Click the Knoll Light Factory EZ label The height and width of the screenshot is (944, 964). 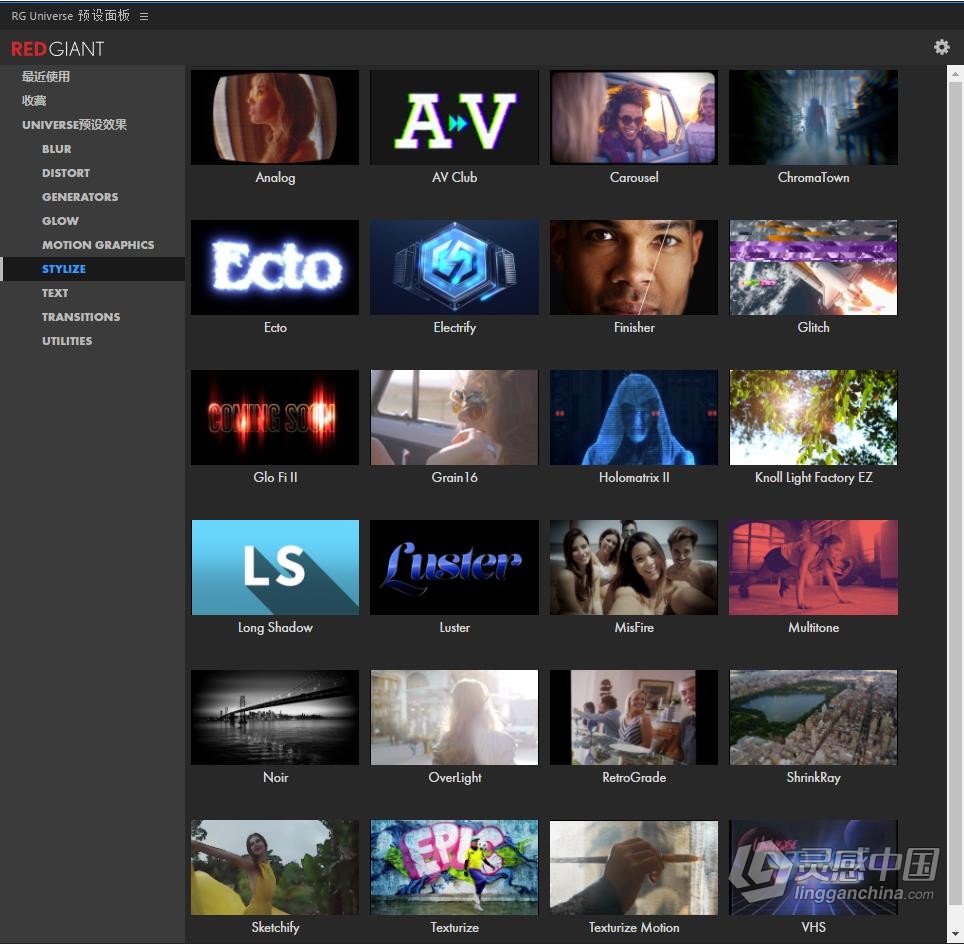(813, 478)
